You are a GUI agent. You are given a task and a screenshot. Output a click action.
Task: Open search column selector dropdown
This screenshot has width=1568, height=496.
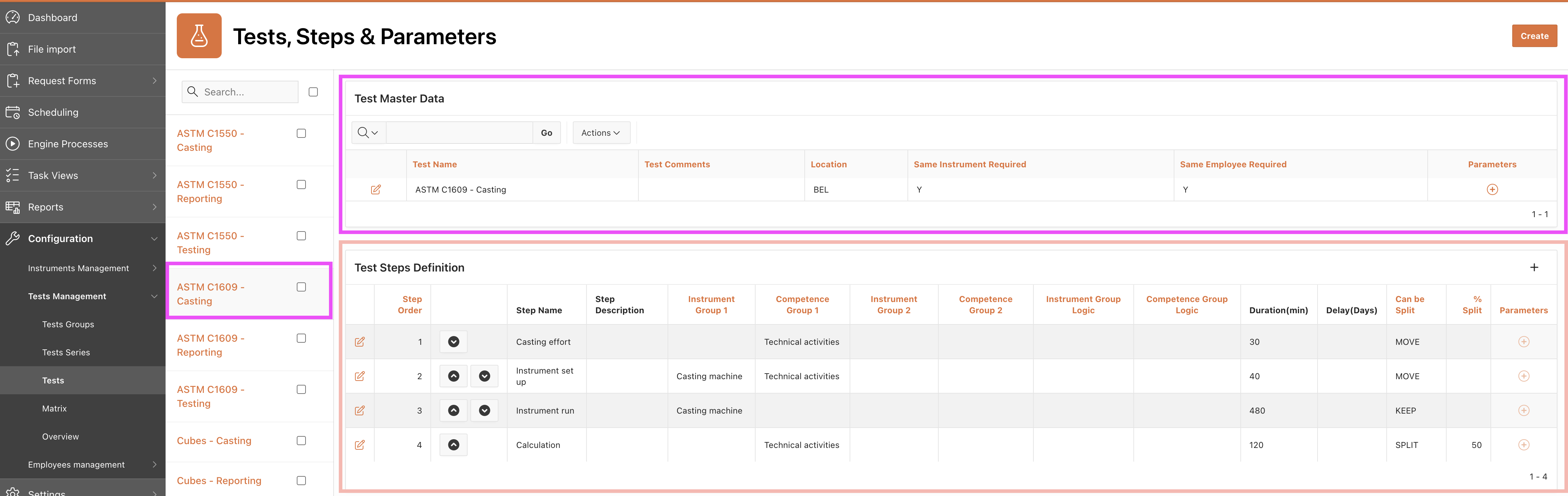point(368,133)
